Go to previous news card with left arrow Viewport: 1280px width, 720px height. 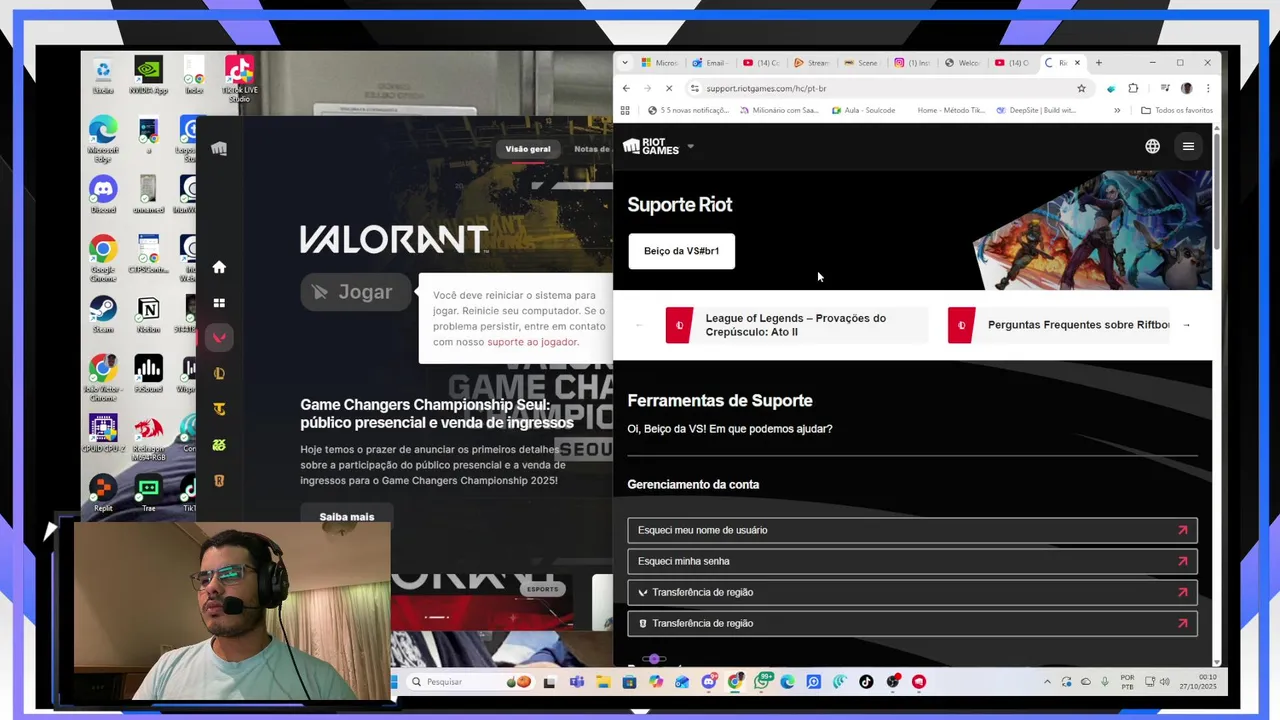tap(640, 325)
